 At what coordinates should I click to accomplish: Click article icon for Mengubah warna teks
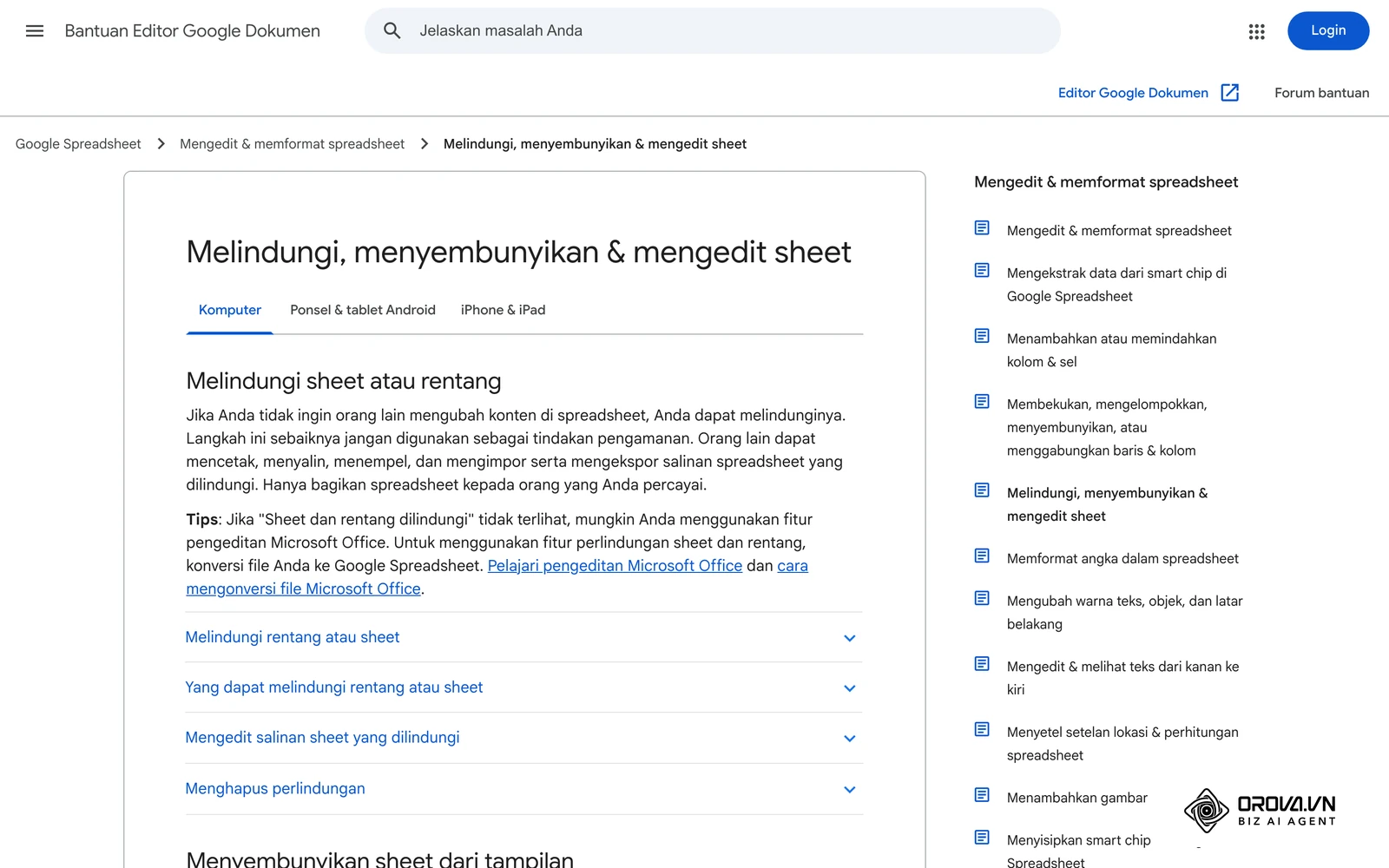982,598
